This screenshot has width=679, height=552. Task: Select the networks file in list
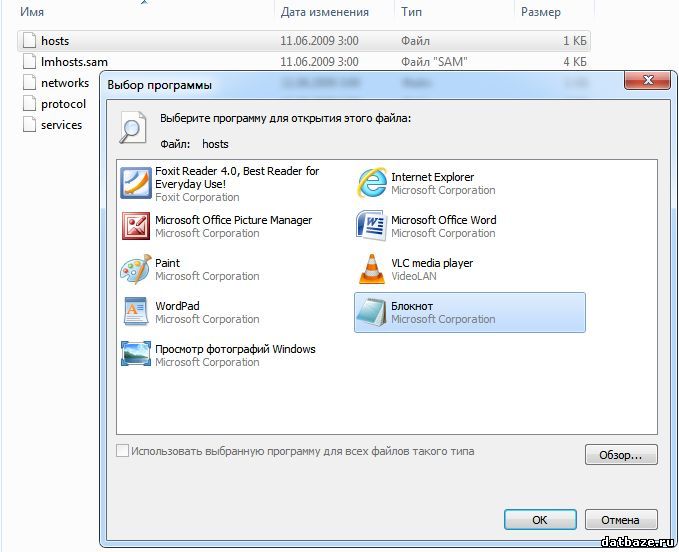click(x=64, y=83)
